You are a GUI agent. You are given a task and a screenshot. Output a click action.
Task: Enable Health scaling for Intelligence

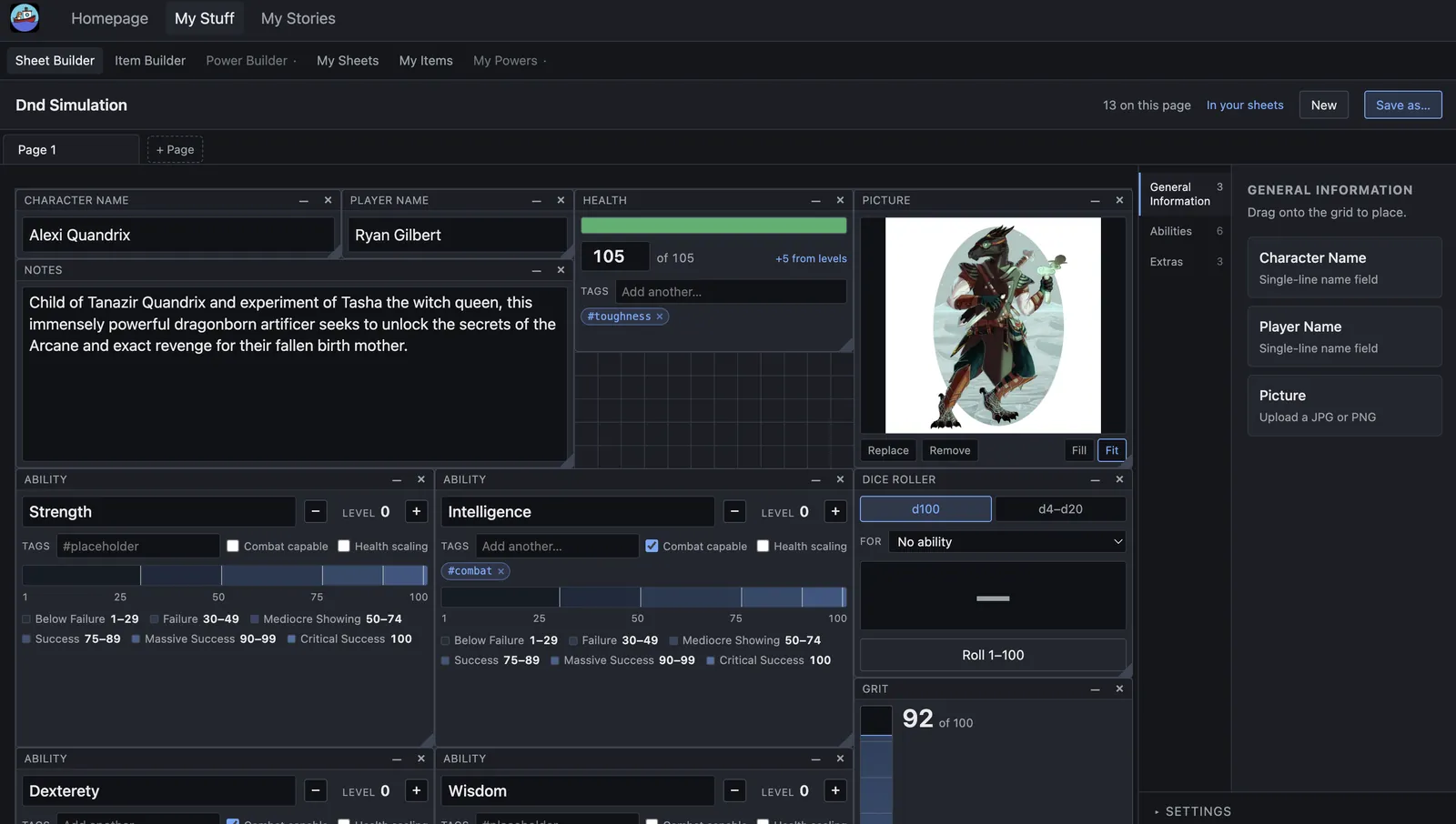[763, 546]
